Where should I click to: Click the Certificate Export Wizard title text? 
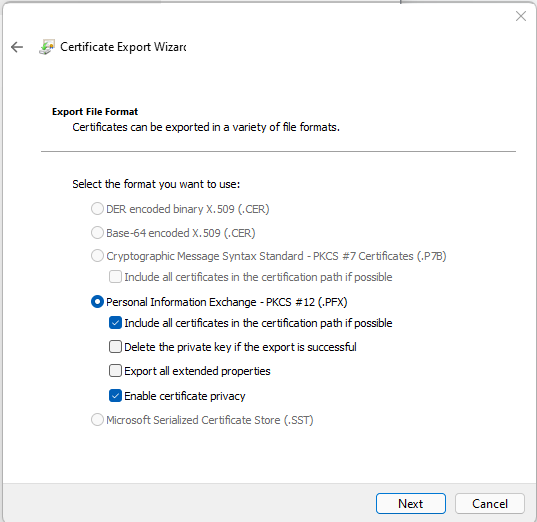pos(123,47)
